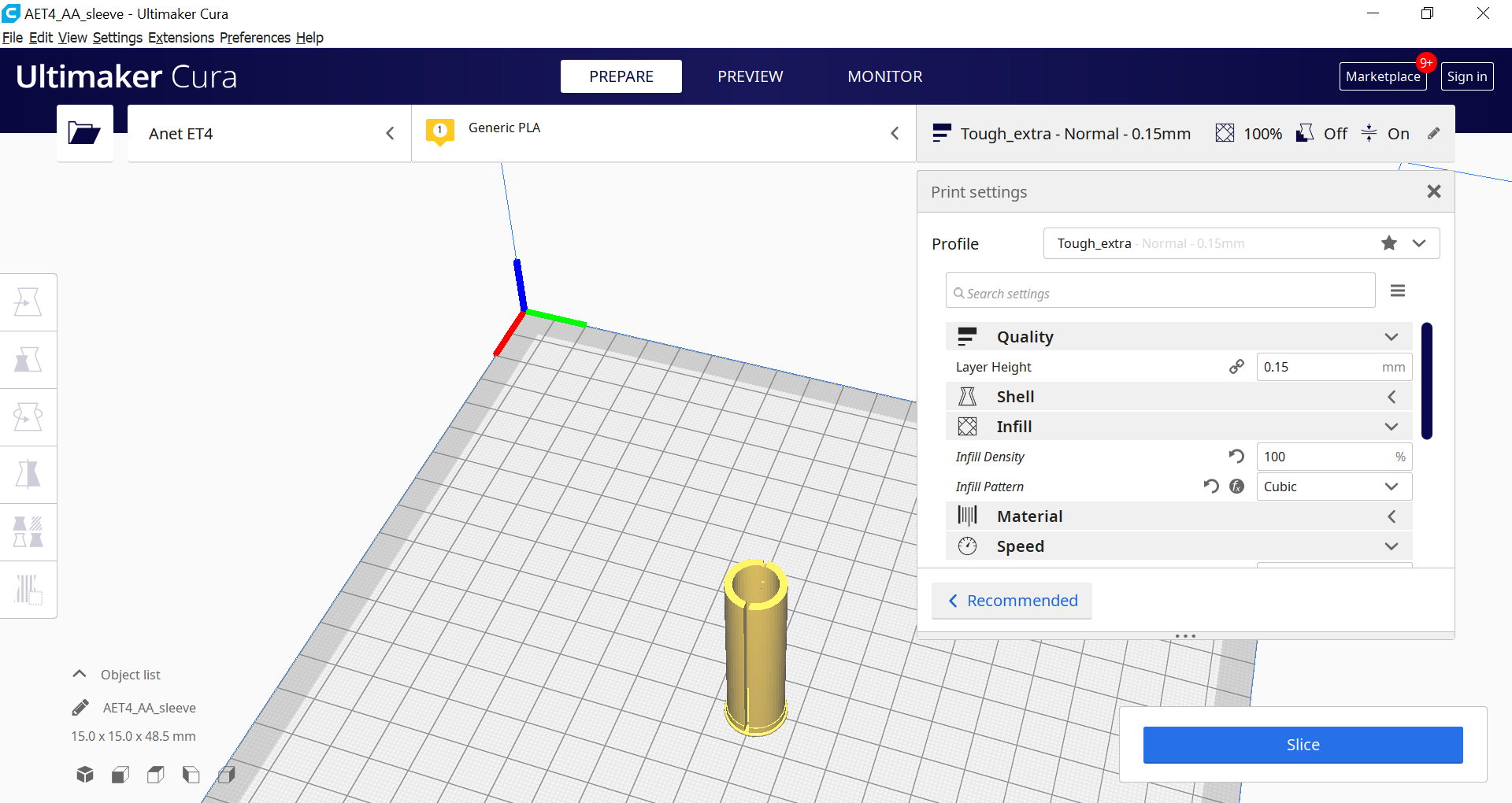Screen dimensions: 1512x803
Task: Click the pencil edit icon in settings bar
Action: click(x=1434, y=133)
